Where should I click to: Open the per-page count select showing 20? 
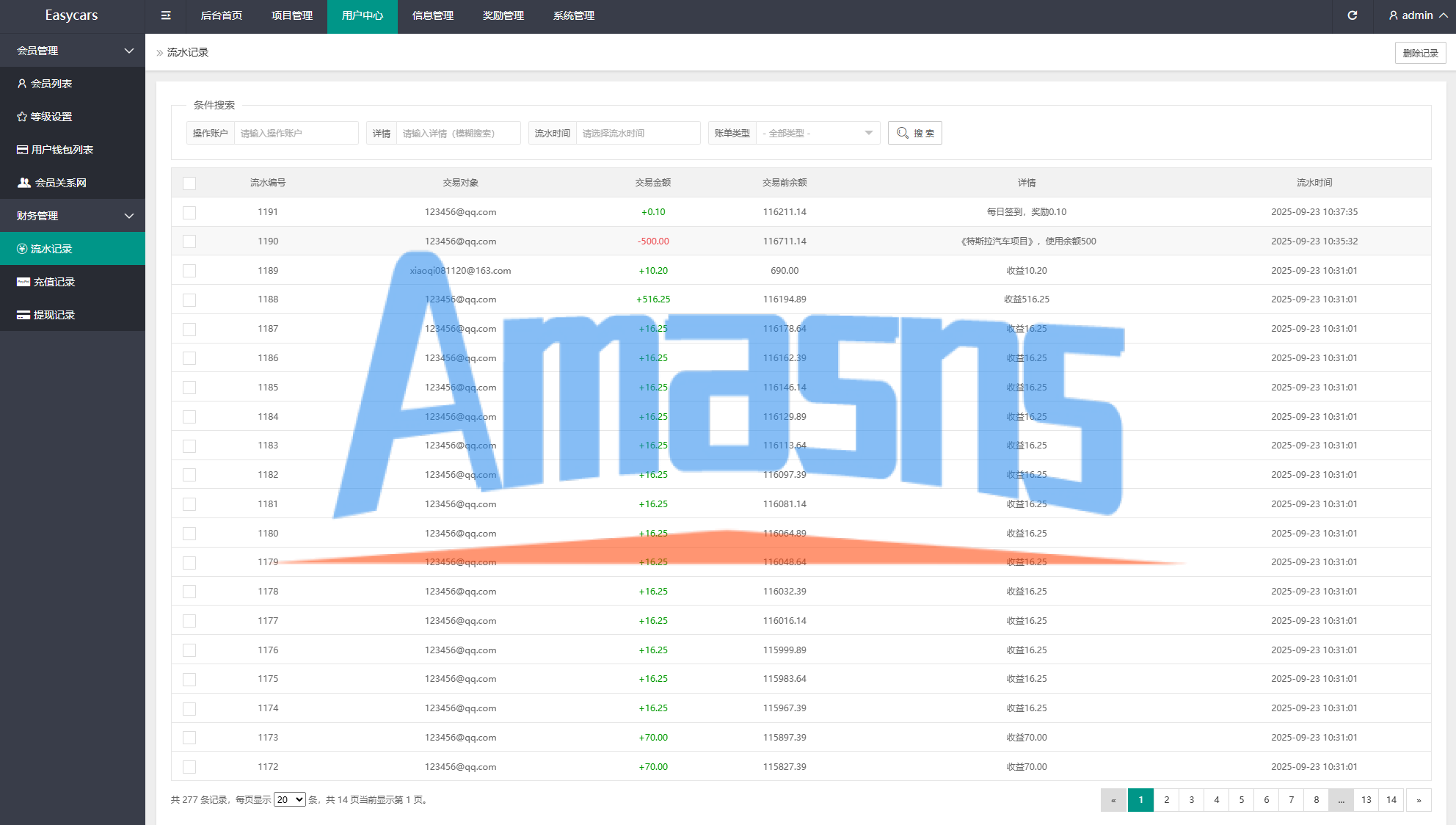click(289, 800)
